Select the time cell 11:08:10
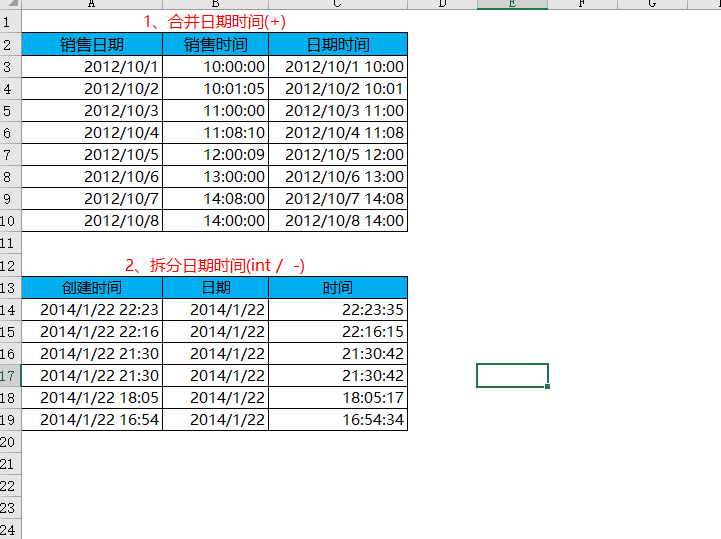Screen dimensions: 721x539 (215, 133)
